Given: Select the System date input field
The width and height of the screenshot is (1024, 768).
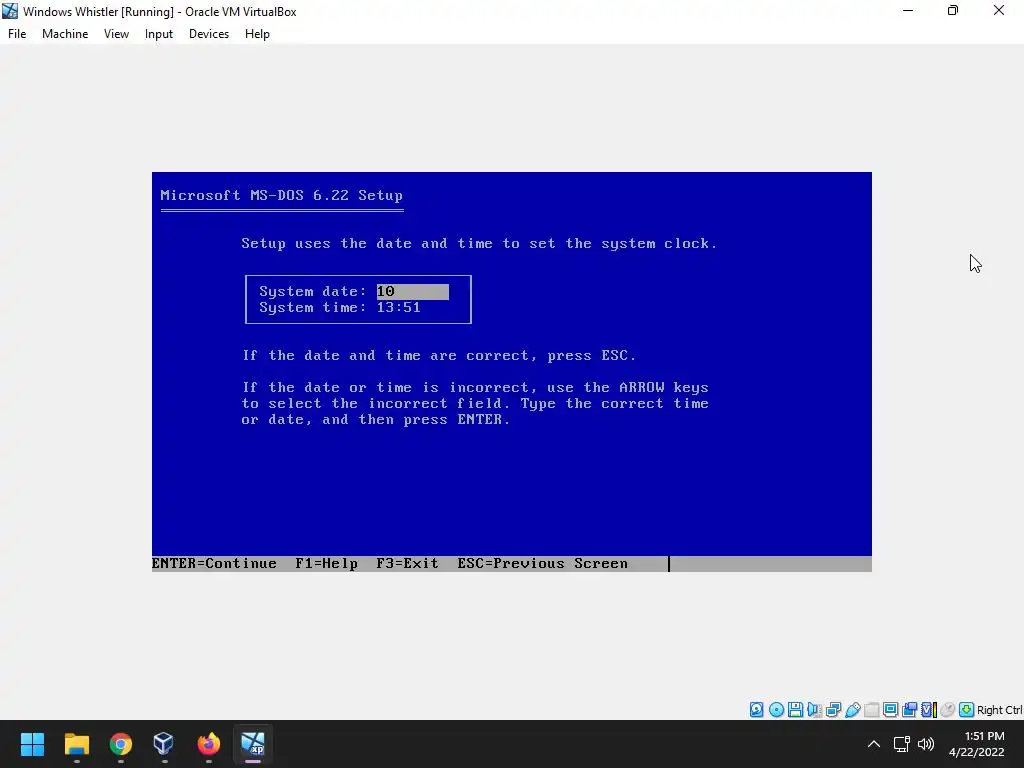Looking at the screenshot, I should click(413, 291).
